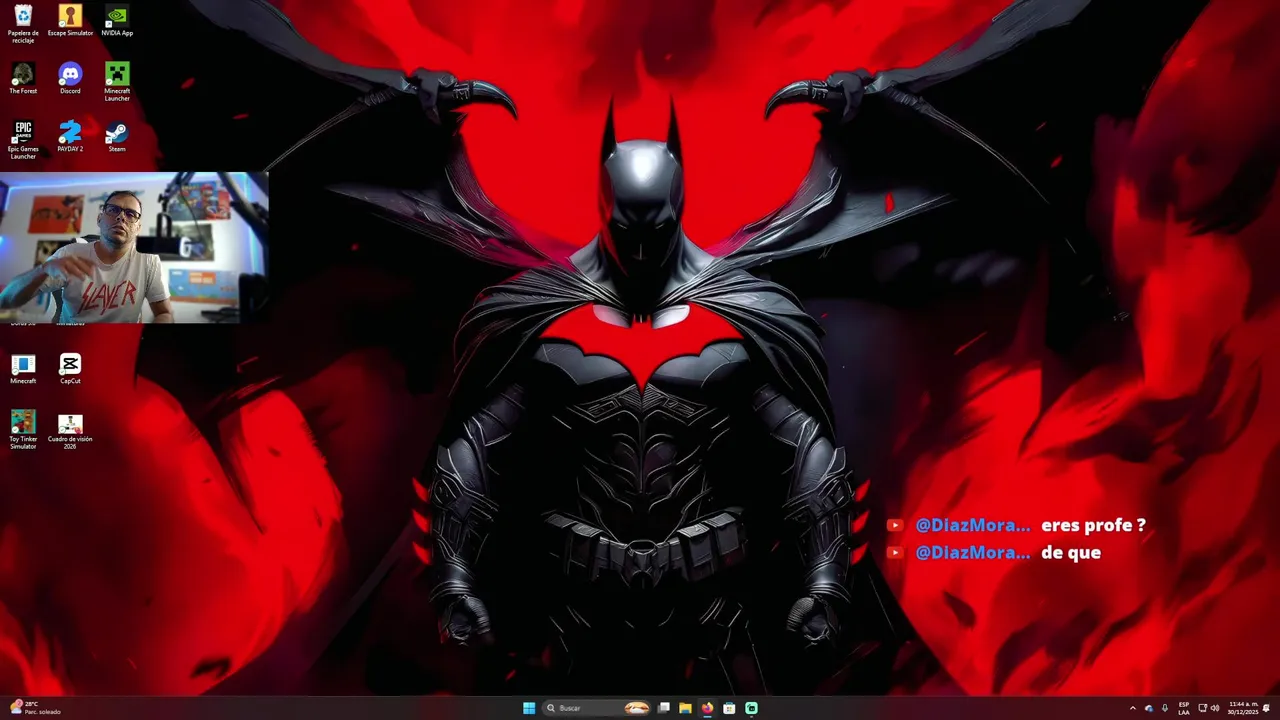Open the Steam desktop icon
Viewport: 1280px width, 720px height.
click(x=117, y=137)
